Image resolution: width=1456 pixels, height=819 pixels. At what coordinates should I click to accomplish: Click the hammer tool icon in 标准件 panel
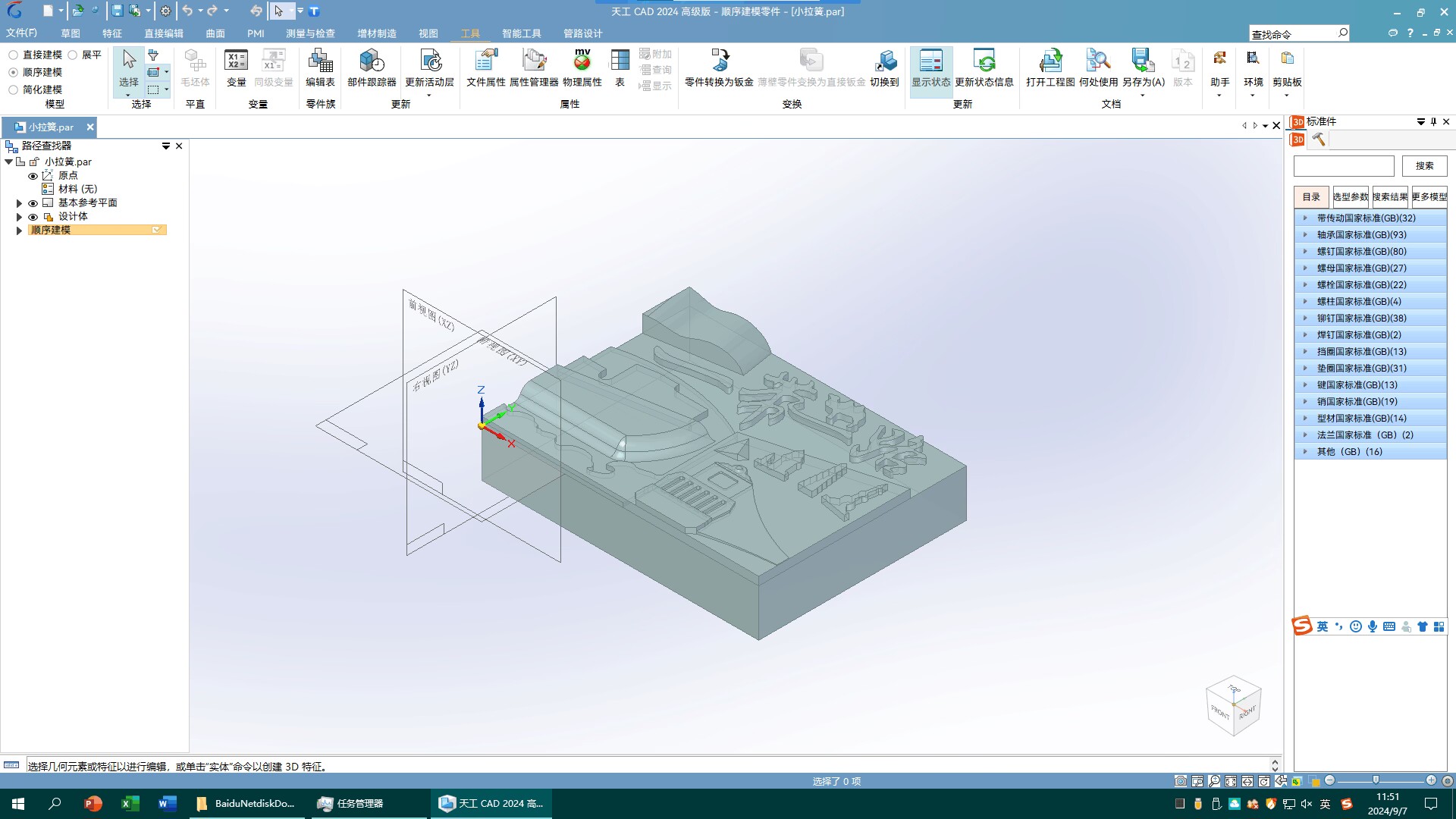click(1319, 140)
